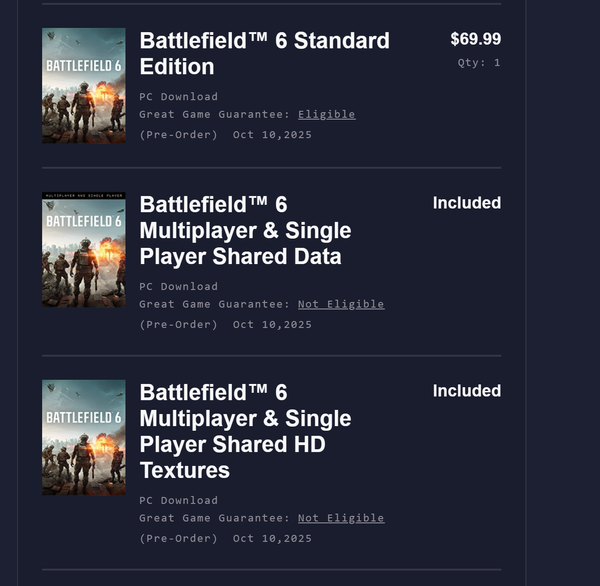Click the $69.99 price
Viewport: 600px width, 586px height.
pyautogui.click(x=475, y=40)
